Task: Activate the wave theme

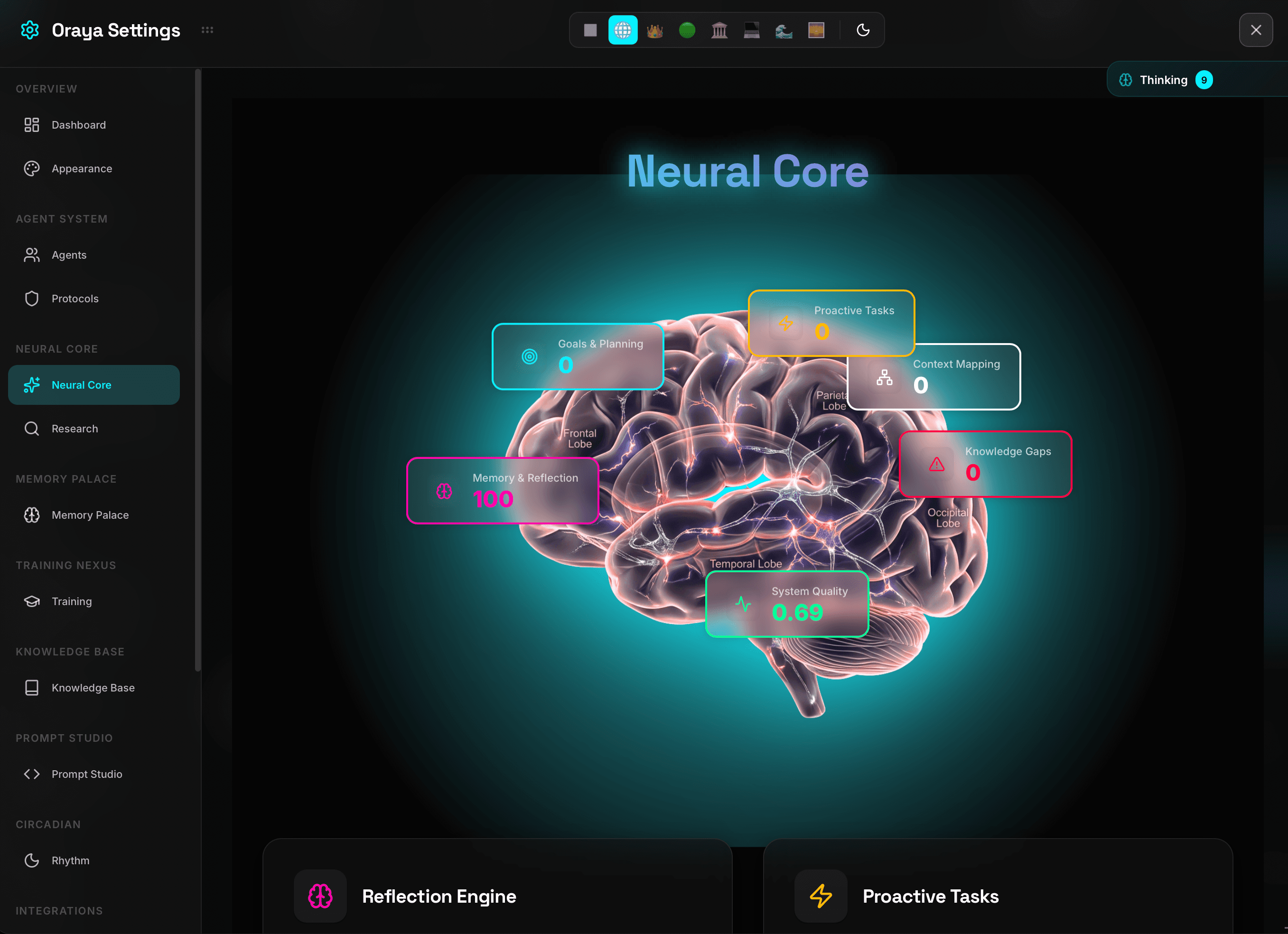Action: [x=784, y=30]
